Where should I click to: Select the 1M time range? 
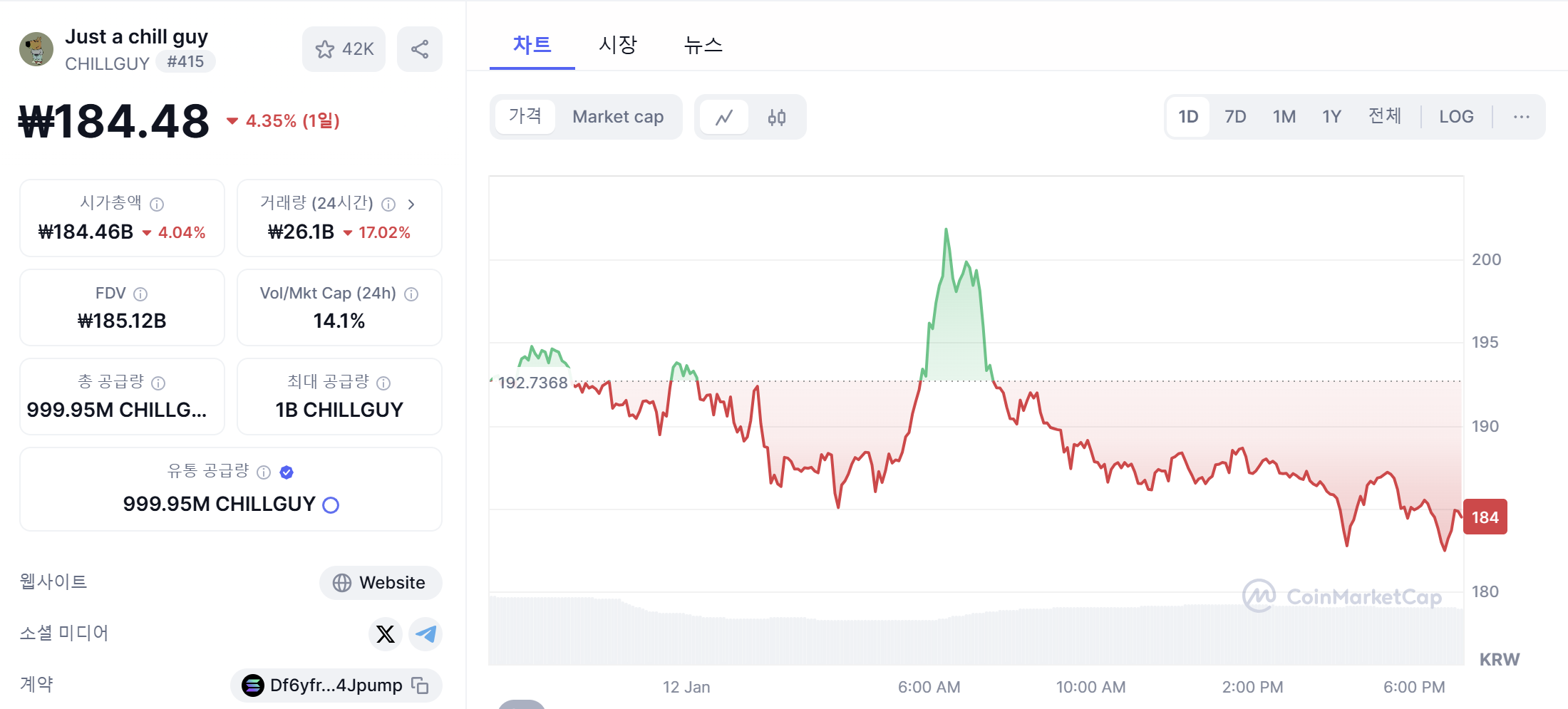pyautogui.click(x=1284, y=117)
